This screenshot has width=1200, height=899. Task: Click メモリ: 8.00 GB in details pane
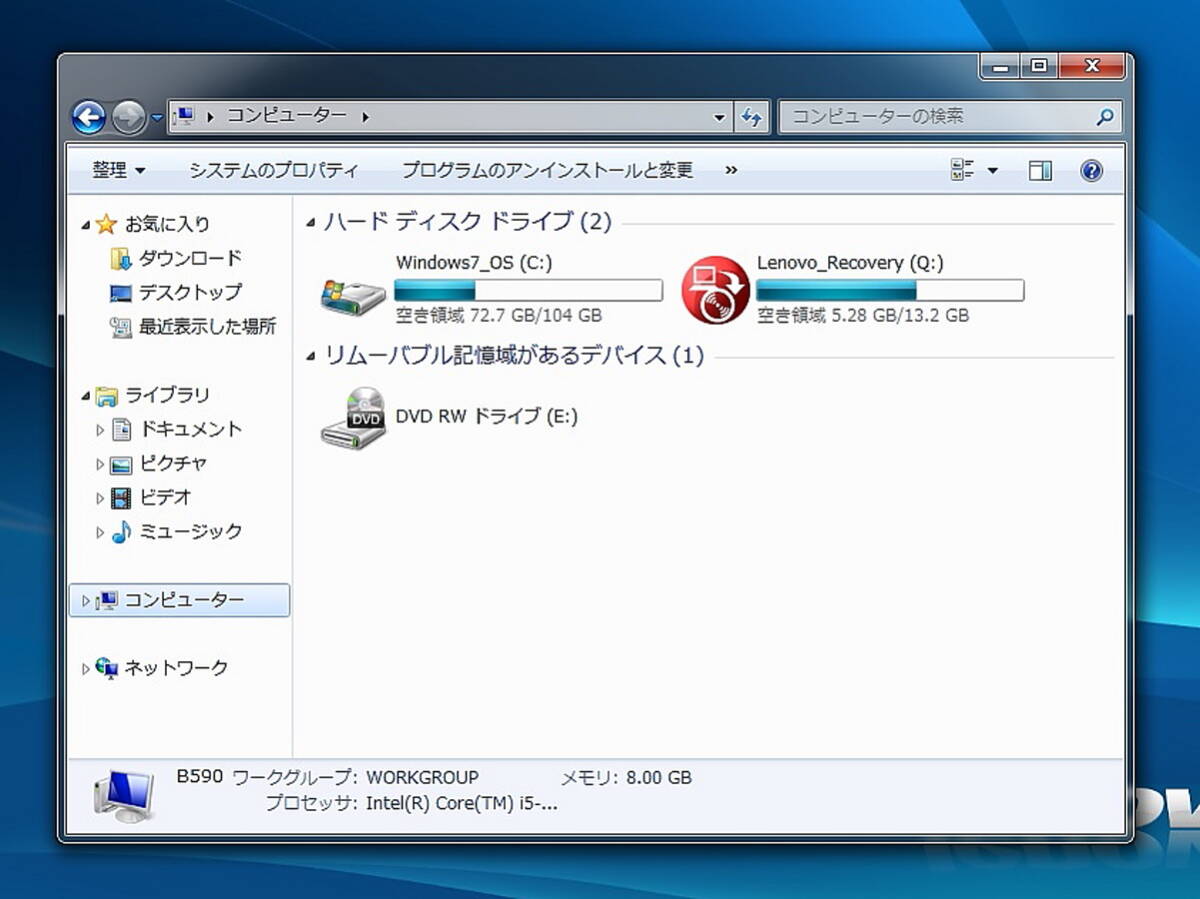click(626, 778)
